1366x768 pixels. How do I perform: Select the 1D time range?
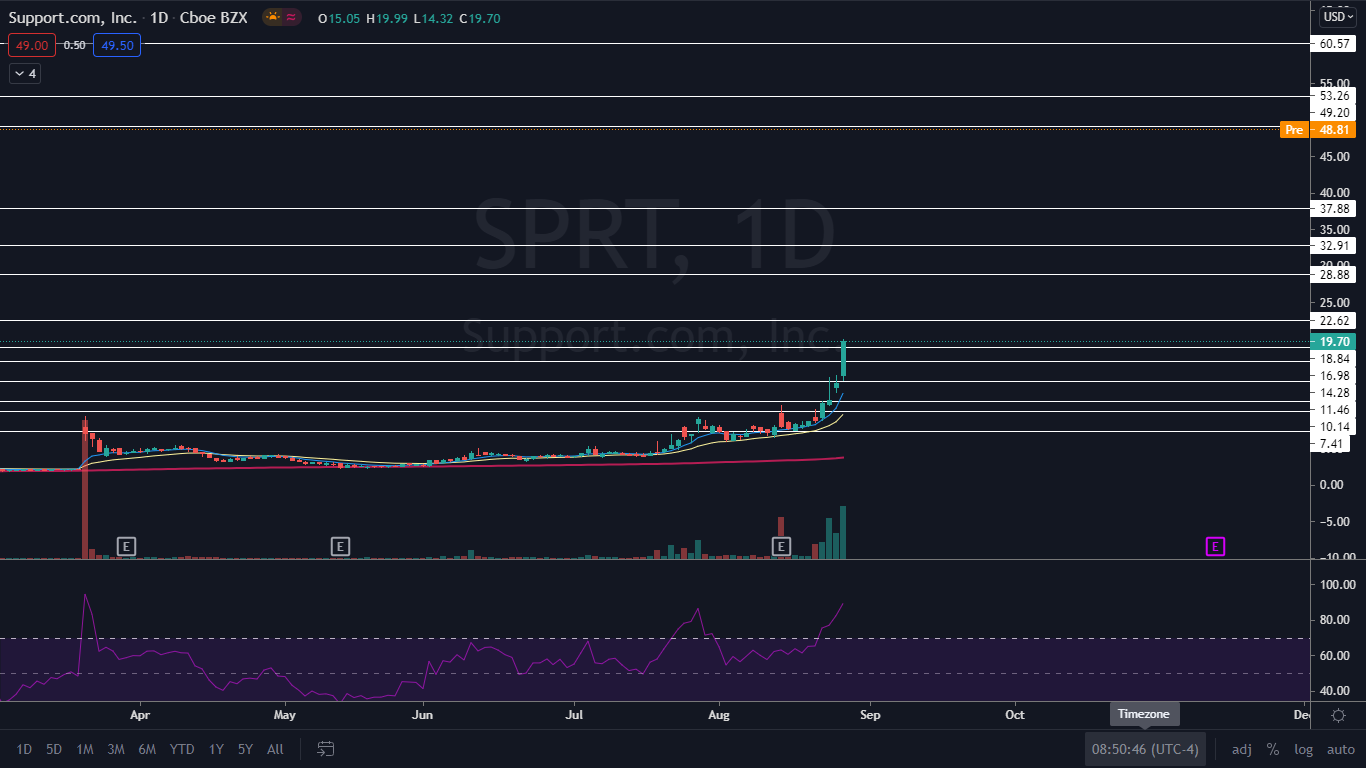(x=24, y=749)
